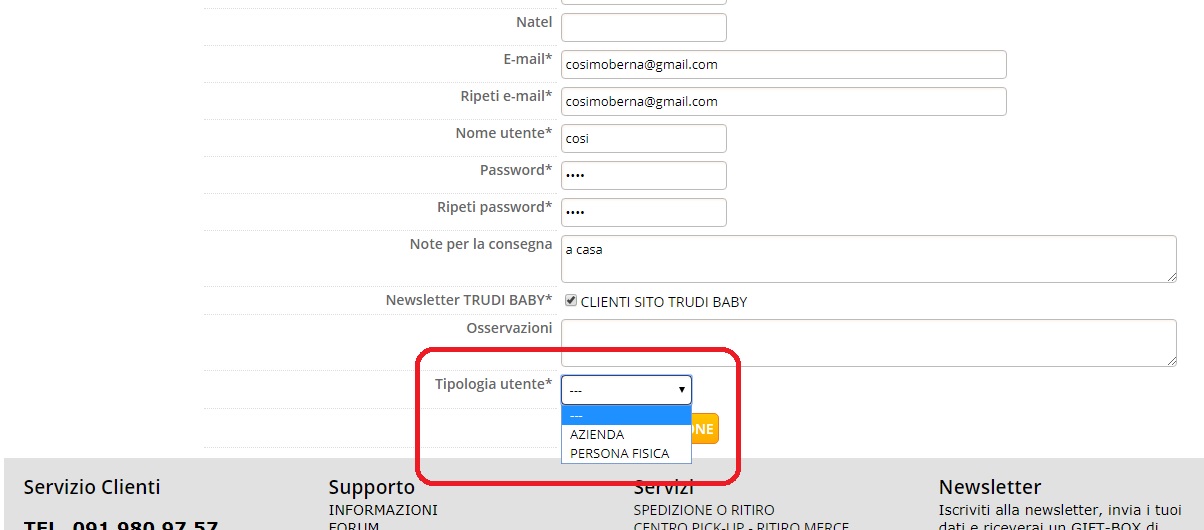Image resolution: width=1204 pixels, height=530 pixels.
Task: Go to the FORUM link under Supporto
Action: (354, 525)
